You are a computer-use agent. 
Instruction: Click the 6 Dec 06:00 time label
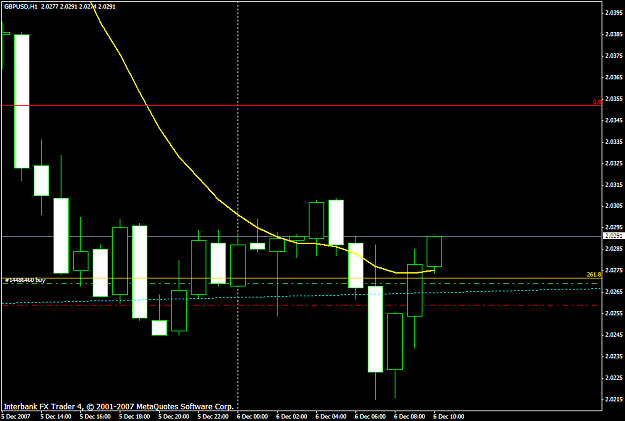(x=370, y=417)
